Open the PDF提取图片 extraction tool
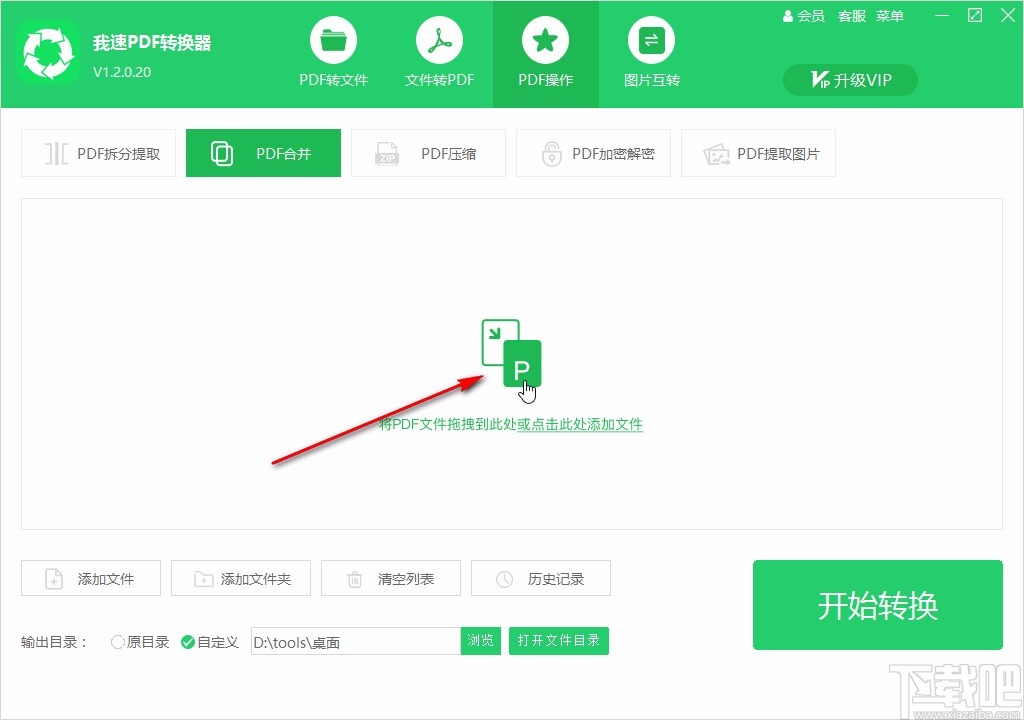The image size is (1024, 720). pos(758,153)
